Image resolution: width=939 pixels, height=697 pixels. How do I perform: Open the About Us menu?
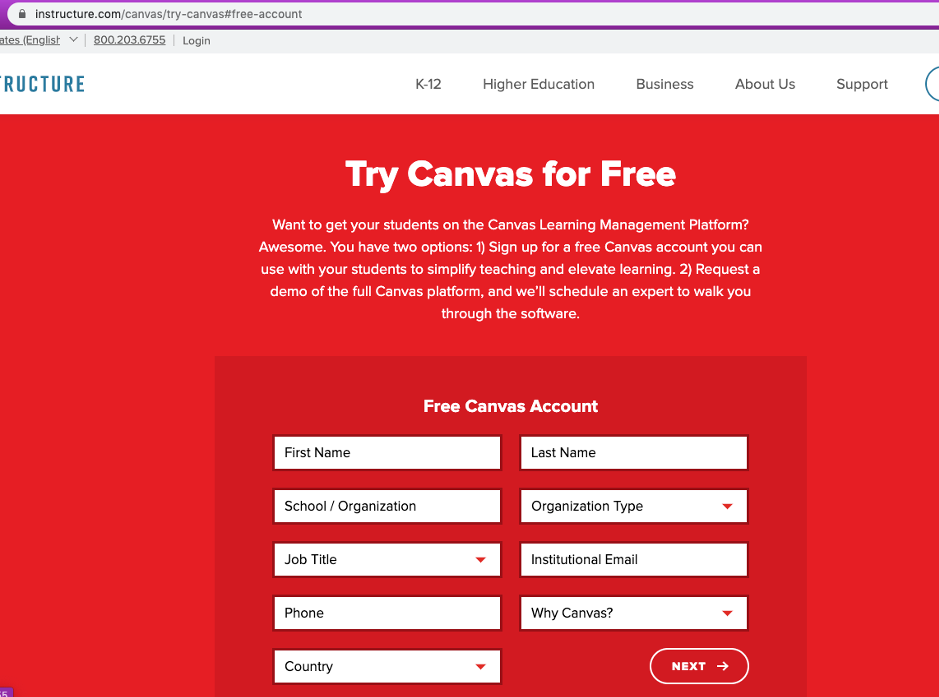[x=765, y=84]
